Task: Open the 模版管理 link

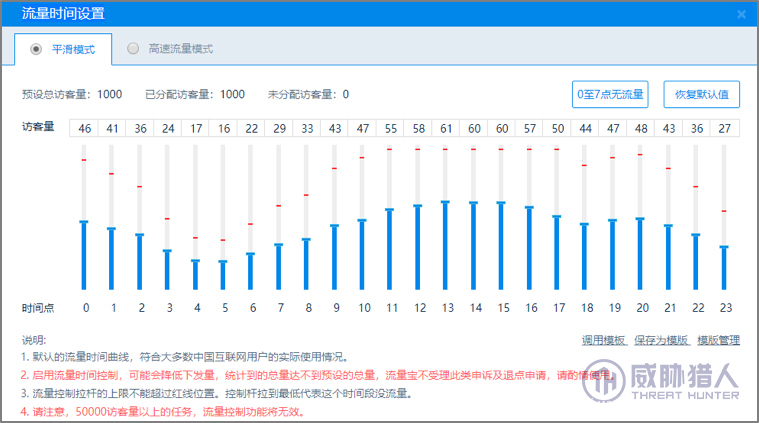Action: point(718,340)
